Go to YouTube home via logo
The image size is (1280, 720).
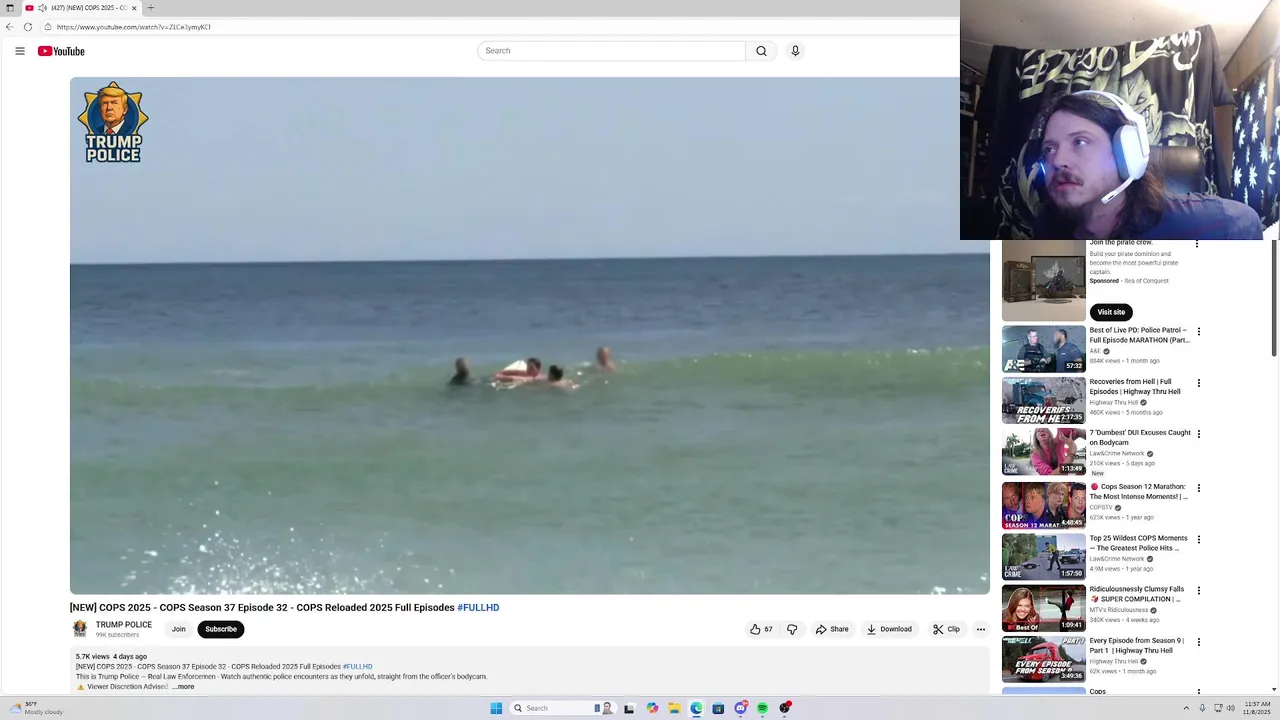pyautogui.click(x=61, y=51)
